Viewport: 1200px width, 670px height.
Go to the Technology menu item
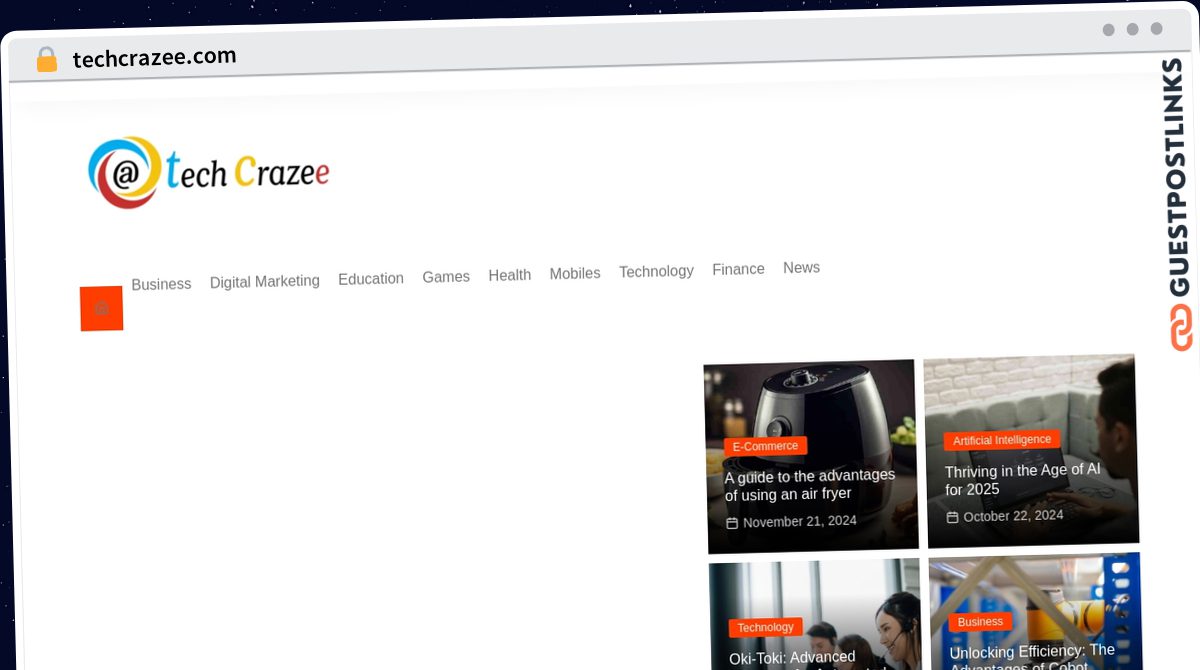point(656,271)
